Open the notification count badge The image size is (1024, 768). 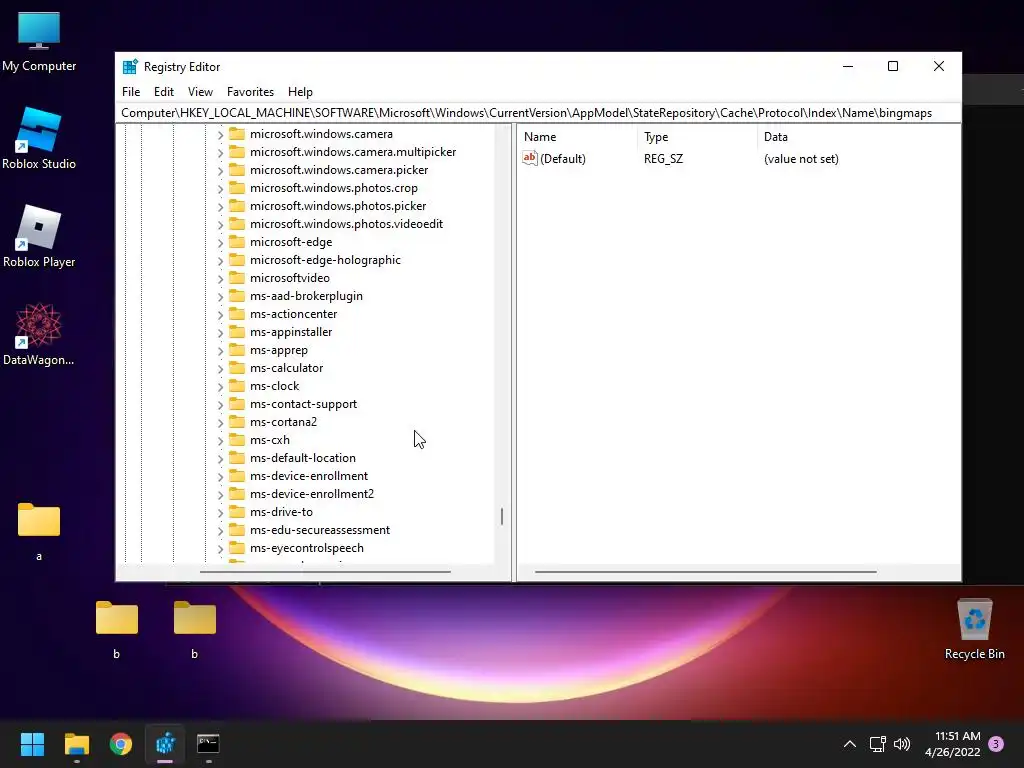pyautogui.click(x=996, y=744)
